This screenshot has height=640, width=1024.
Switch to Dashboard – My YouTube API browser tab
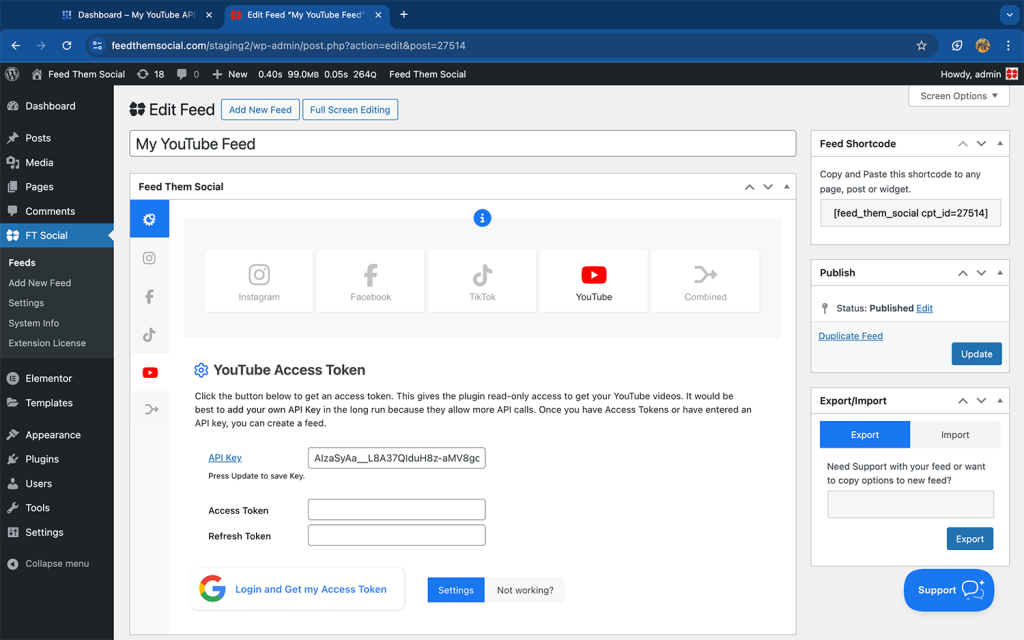coord(136,14)
